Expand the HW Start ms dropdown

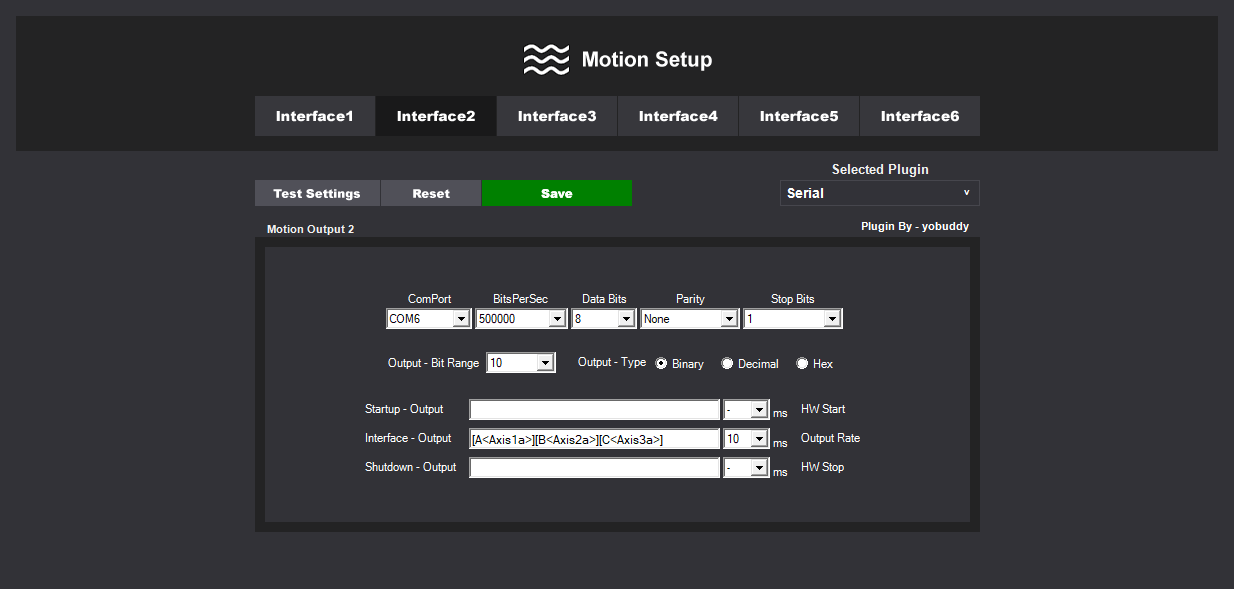click(759, 410)
